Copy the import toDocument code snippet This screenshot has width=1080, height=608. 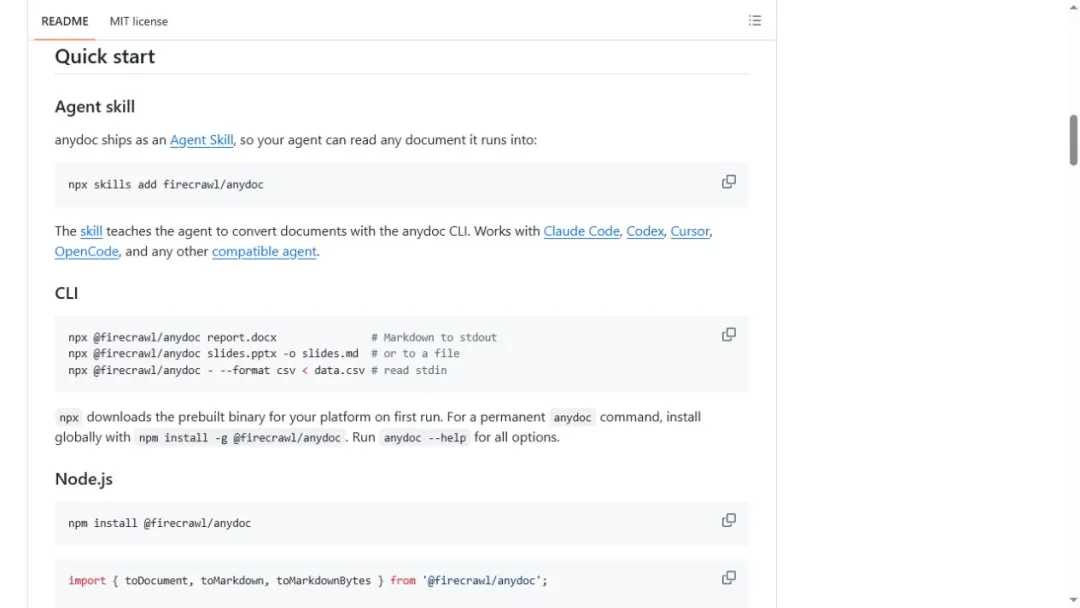tap(728, 578)
